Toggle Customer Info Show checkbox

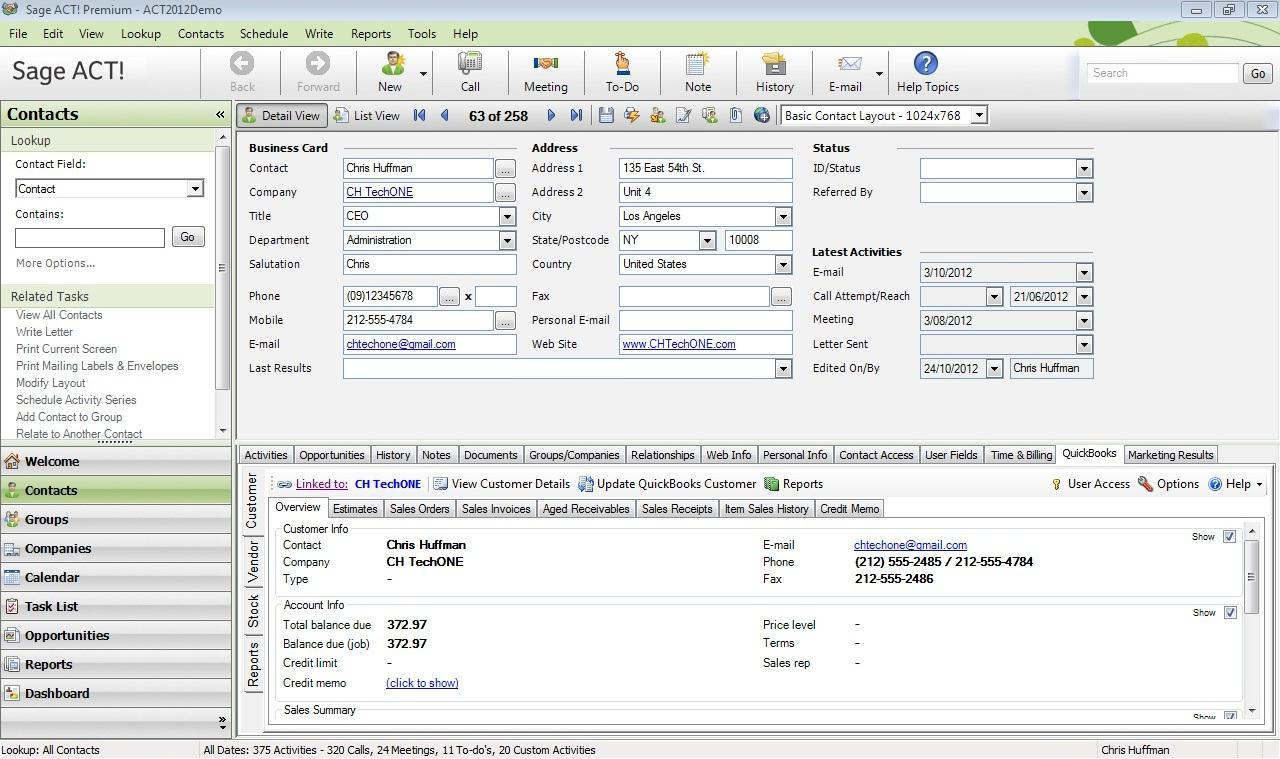pyautogui.click(x=1229, y=537)
